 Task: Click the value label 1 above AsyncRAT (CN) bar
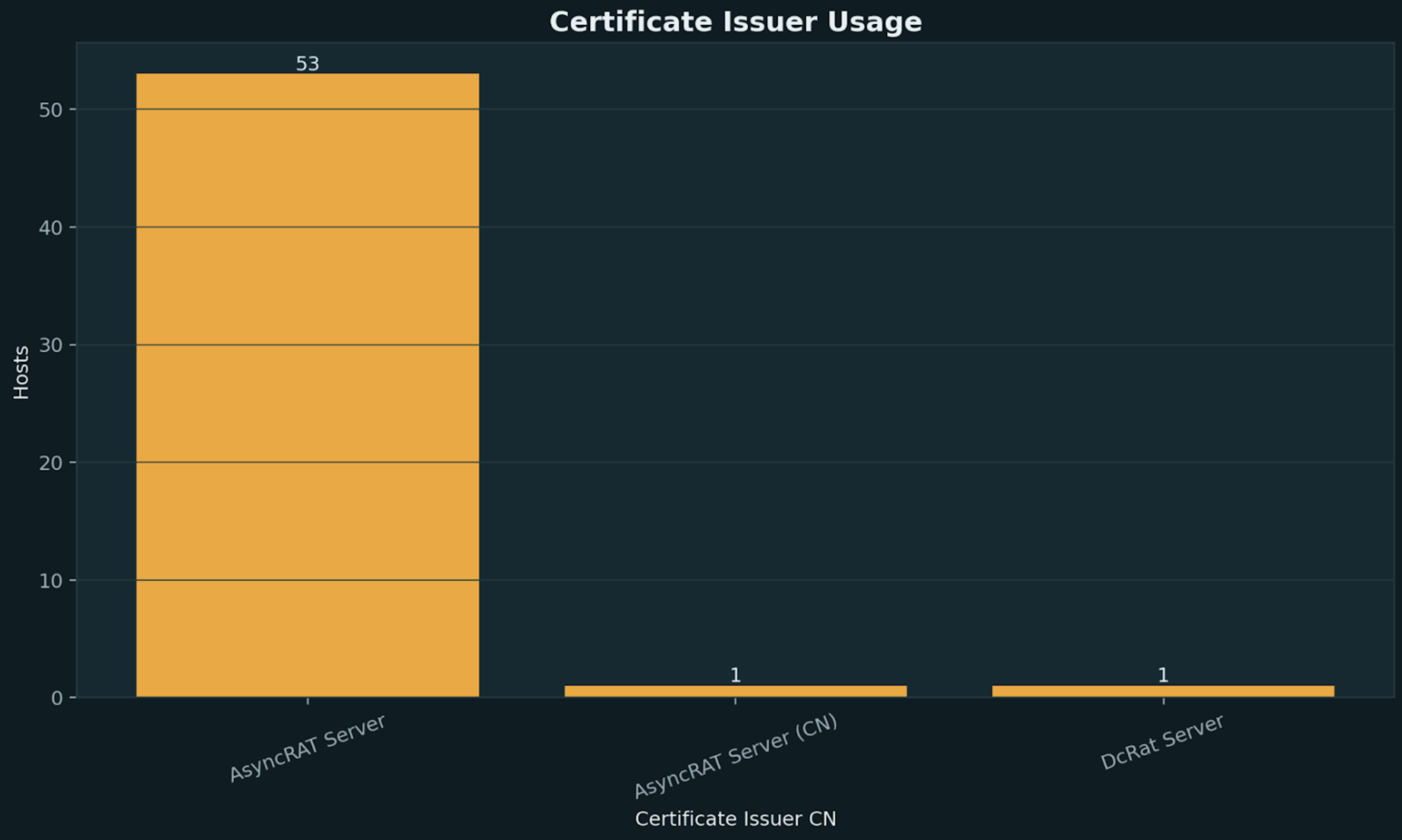click(735, 675)
